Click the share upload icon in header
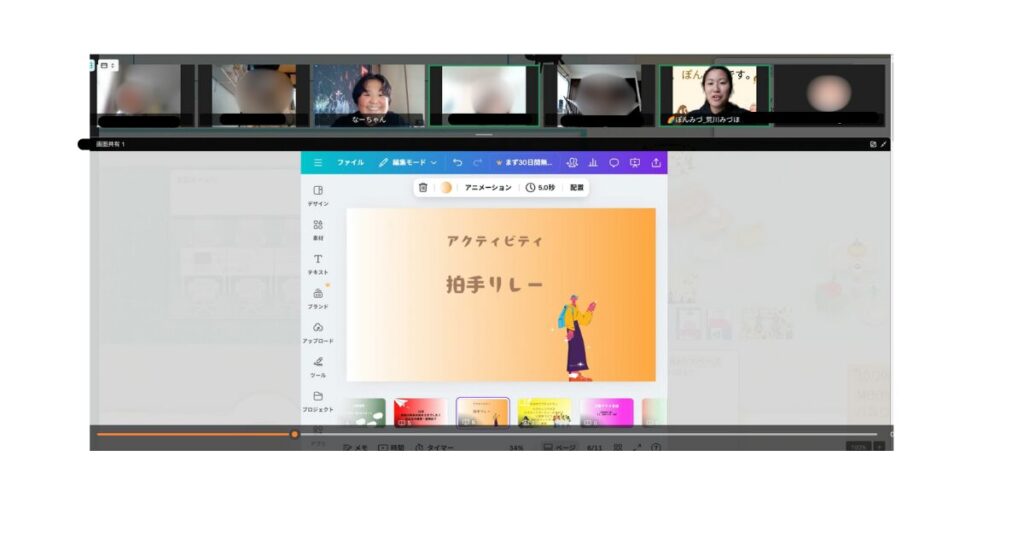 [x=656, y=162]
